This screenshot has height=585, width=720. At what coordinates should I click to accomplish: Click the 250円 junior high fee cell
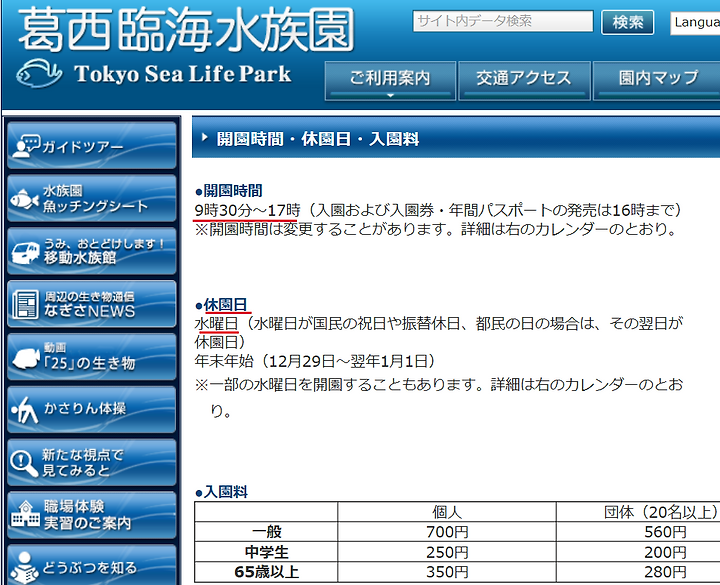(447, 552)
